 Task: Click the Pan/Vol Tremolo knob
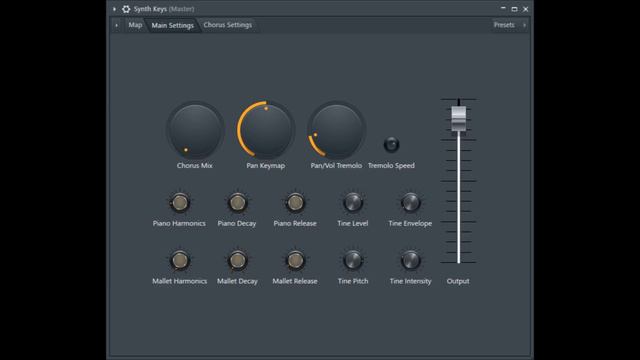coord(336,130)
